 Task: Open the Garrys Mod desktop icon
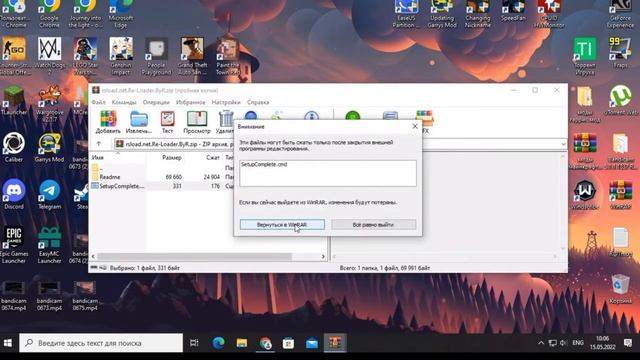(49, 147)
